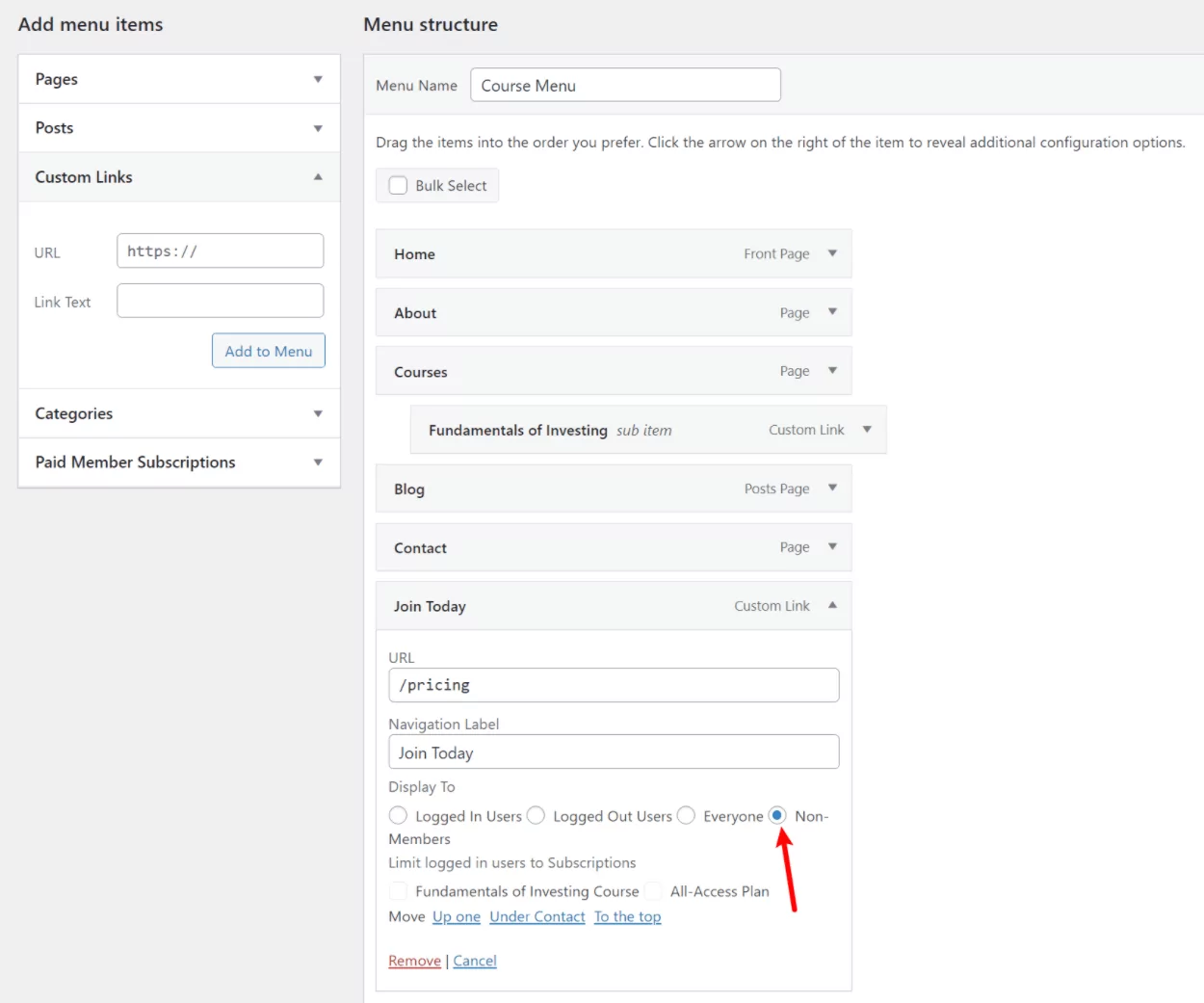This screenshot has height=1003, width=1204.
Task: Collapse the Join Today item arrow
Action: tap(832, 605)
